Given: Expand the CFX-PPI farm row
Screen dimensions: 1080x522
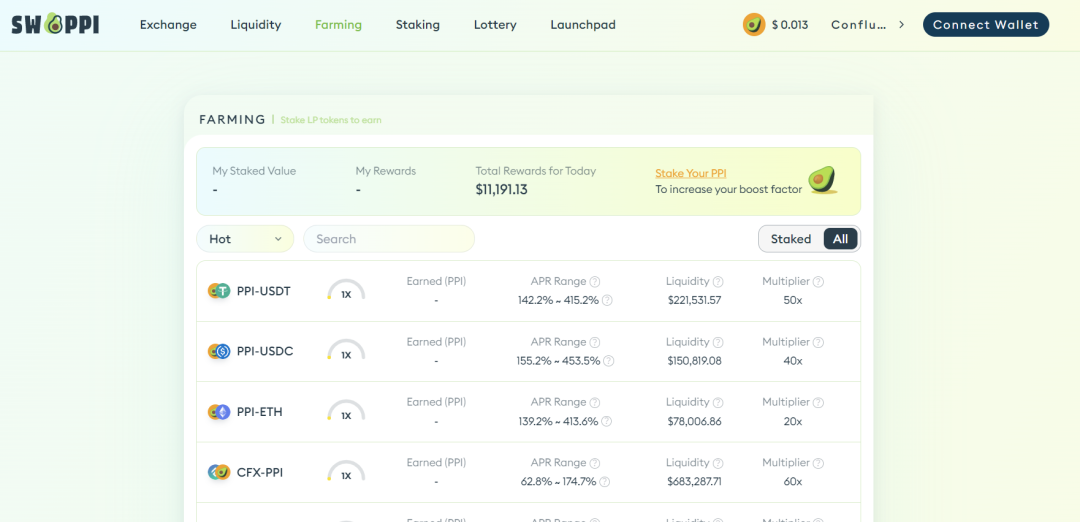Looking at the screenshot, I should 528,472.
